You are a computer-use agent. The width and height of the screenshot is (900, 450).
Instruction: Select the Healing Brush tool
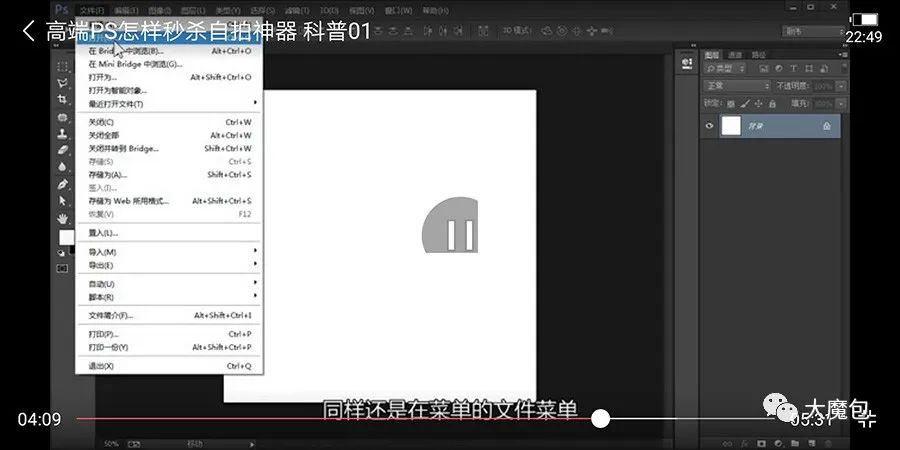[x=63, y=117]
